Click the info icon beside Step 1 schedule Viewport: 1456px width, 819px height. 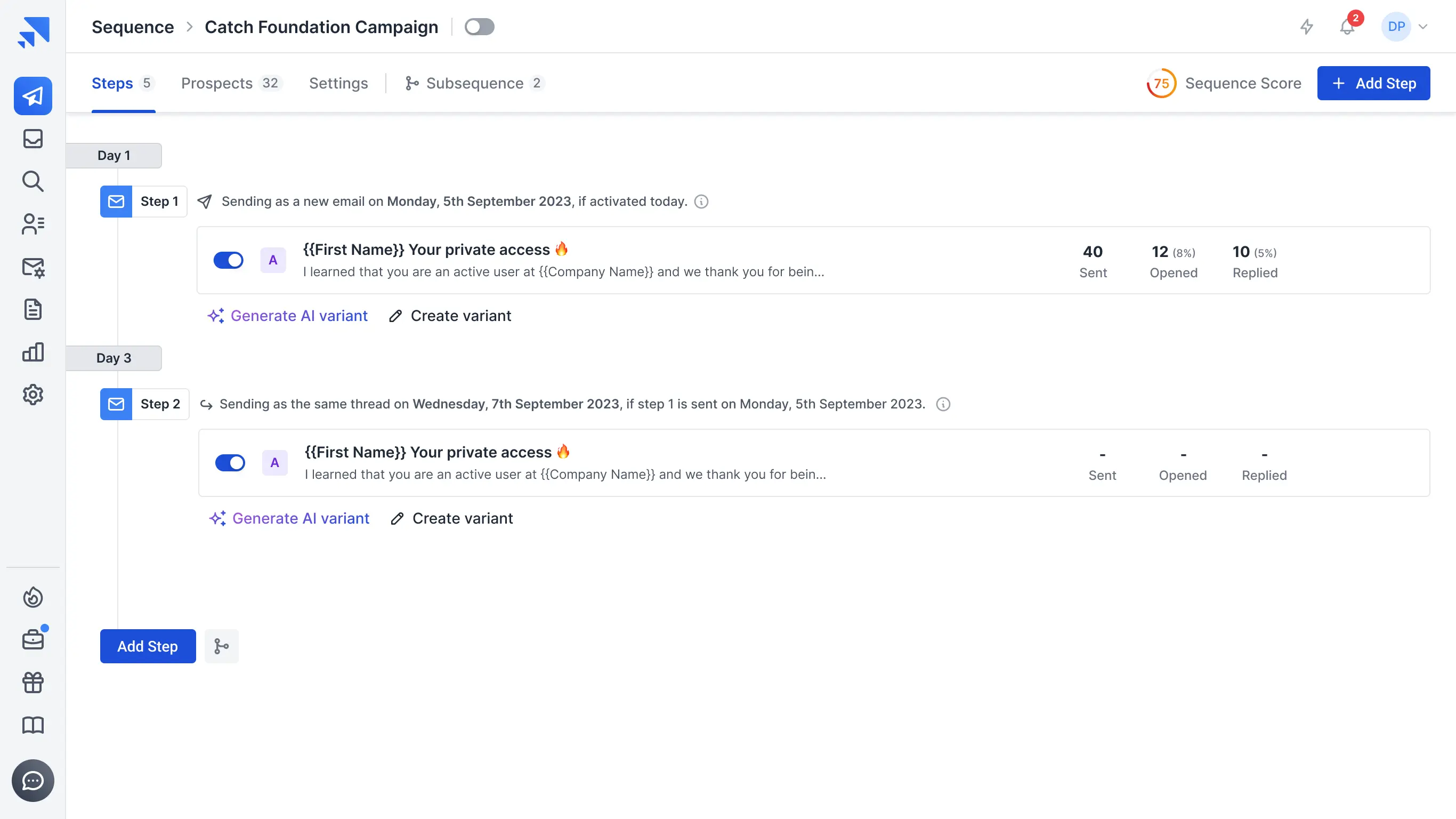point(701,202)
